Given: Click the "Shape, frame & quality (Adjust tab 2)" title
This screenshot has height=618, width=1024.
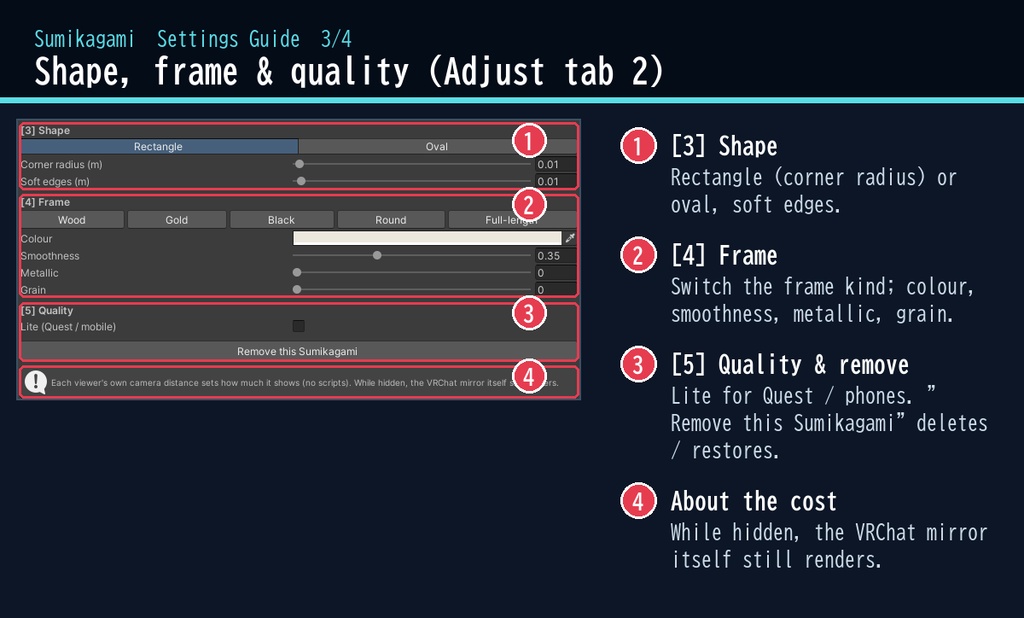Looking at the screenshot, I should pos(349,71).
